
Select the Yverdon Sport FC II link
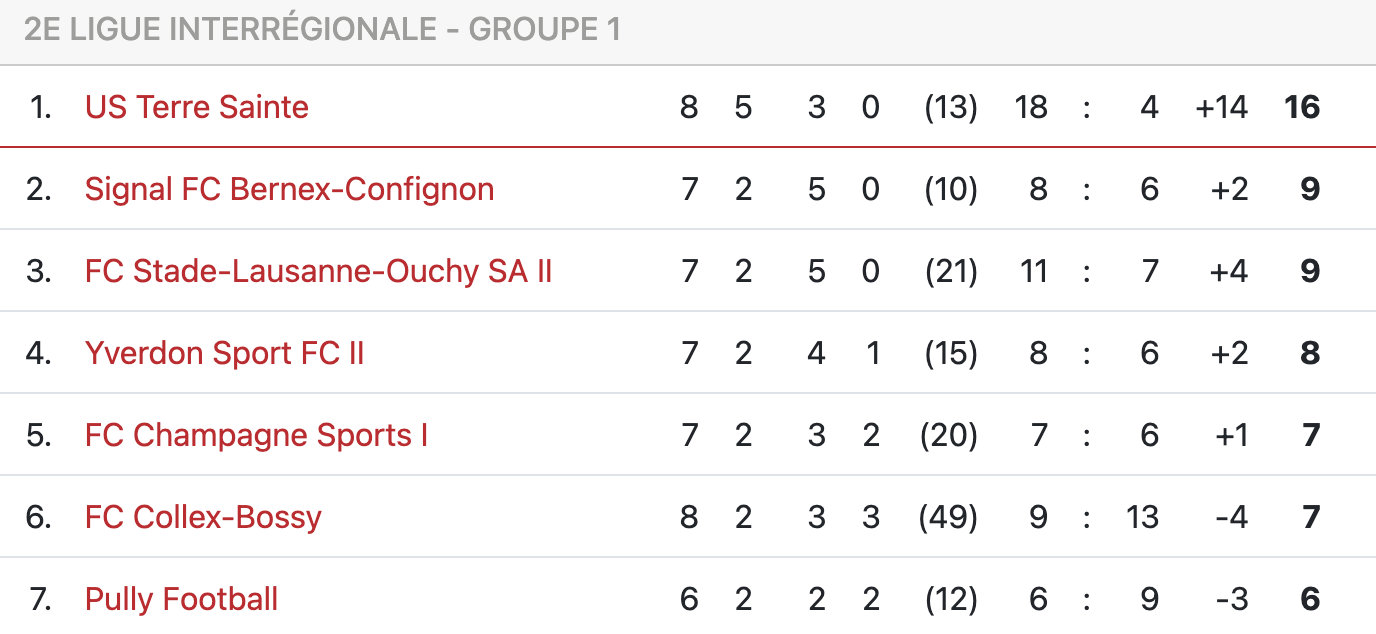[x=224, y=353]
